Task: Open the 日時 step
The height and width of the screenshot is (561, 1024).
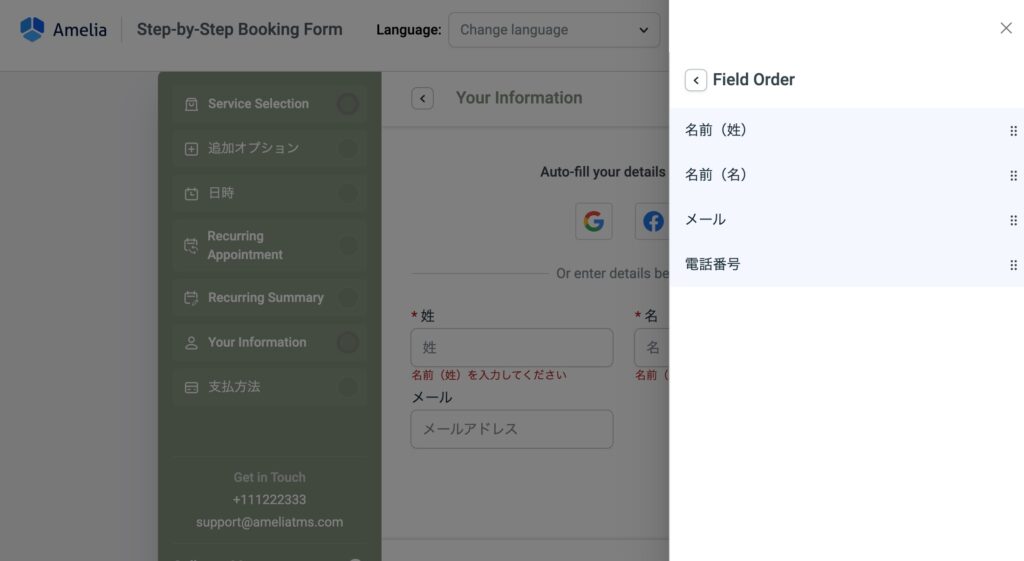Action: [x=268, y=193]
